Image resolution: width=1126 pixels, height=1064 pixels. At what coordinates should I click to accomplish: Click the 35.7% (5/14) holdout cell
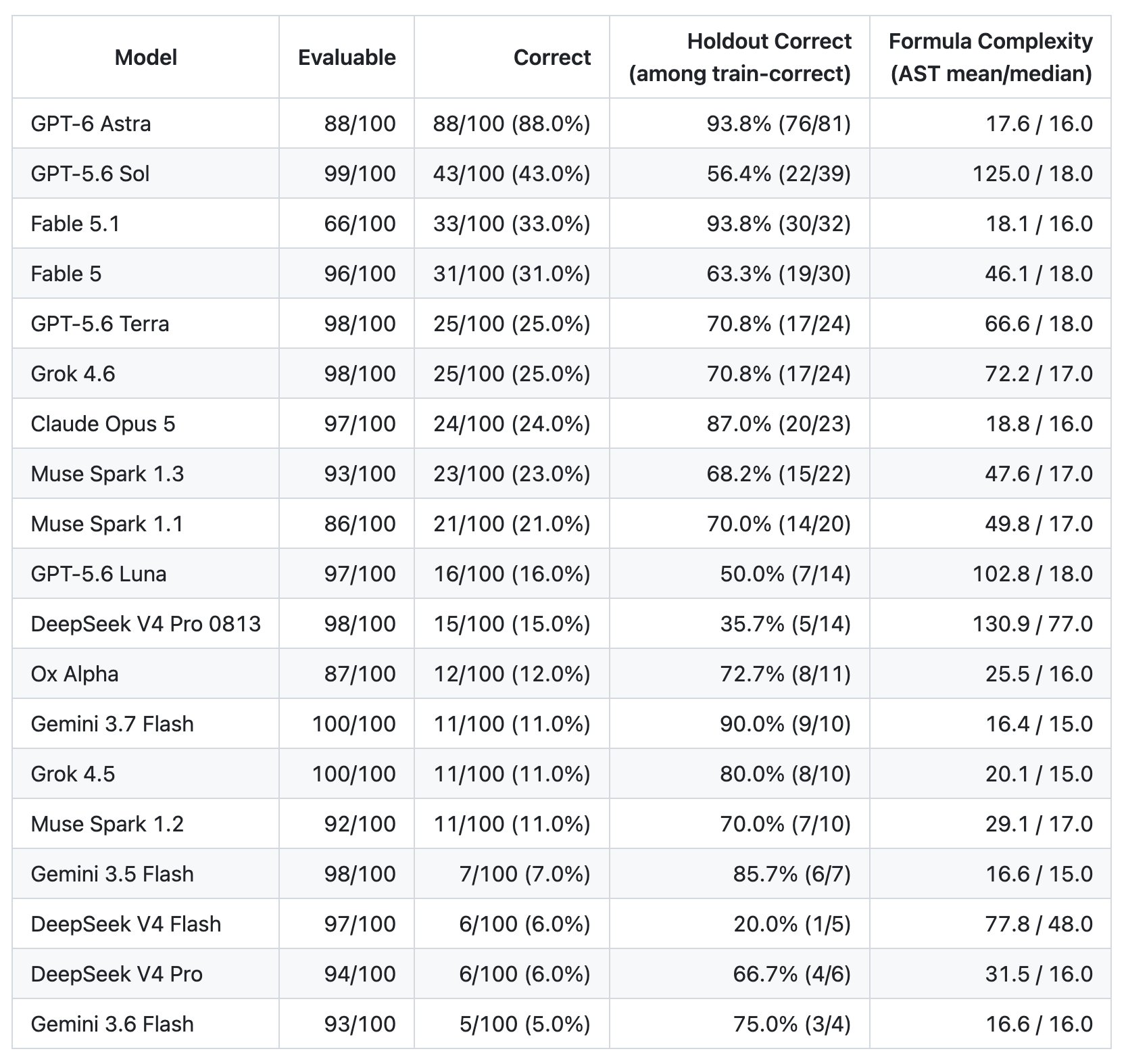(785, 624)
